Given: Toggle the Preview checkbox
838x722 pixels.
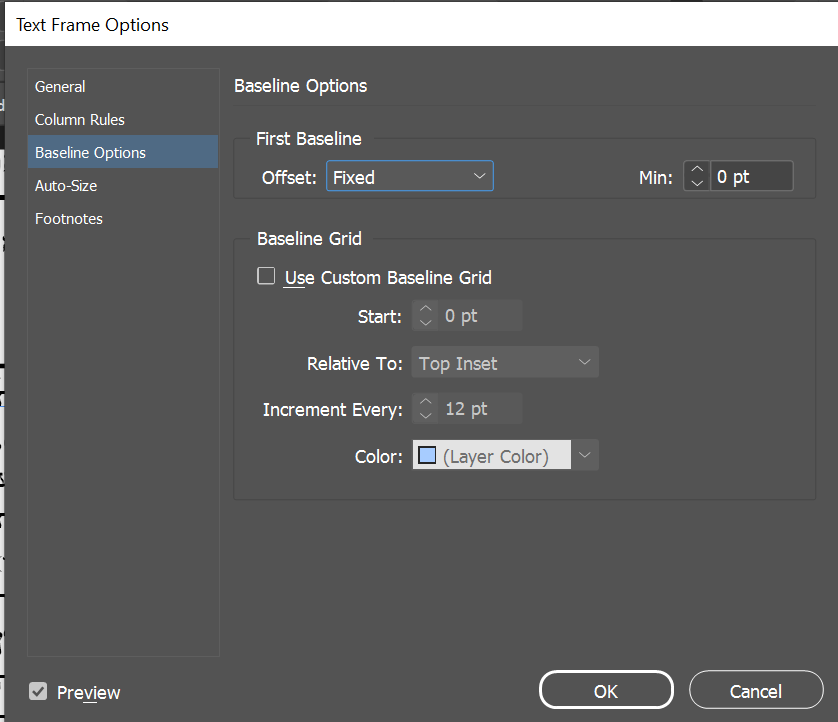Looking at the screenshot, I should coord(38,691).
